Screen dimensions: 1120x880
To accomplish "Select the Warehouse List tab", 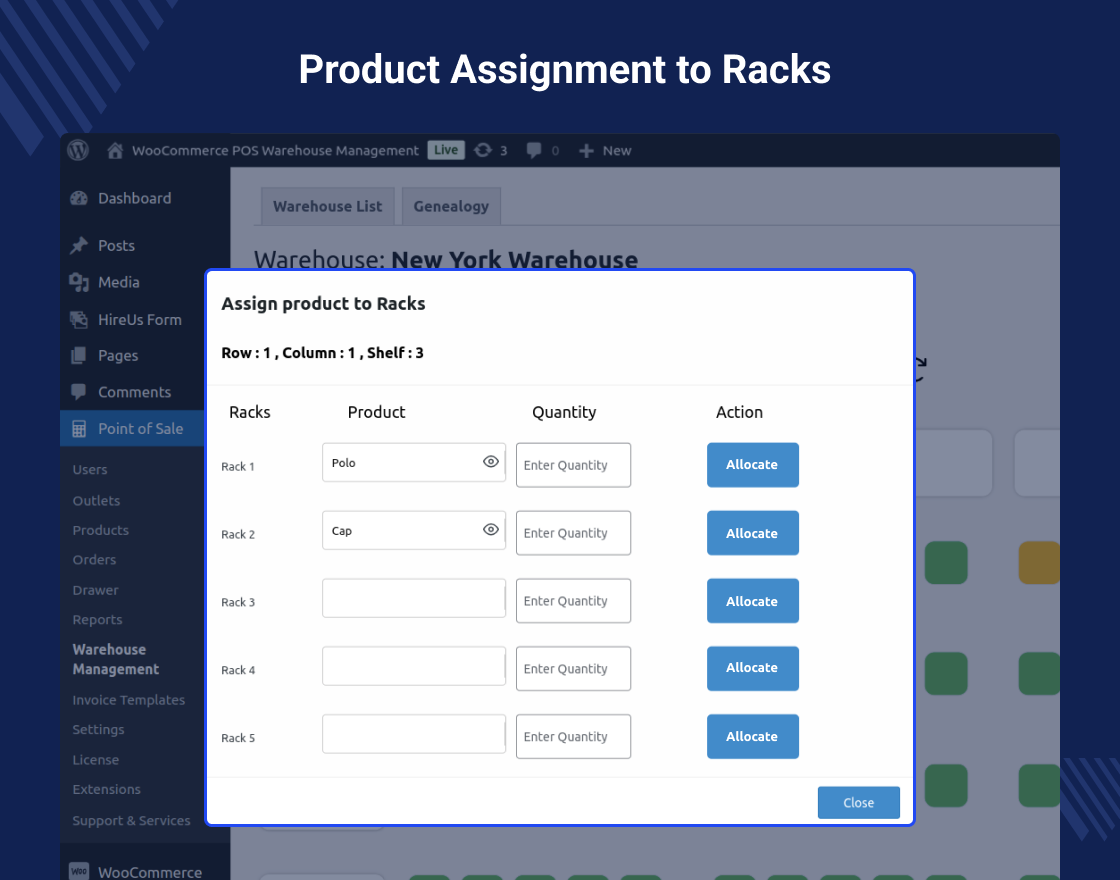I will [327, 206].
